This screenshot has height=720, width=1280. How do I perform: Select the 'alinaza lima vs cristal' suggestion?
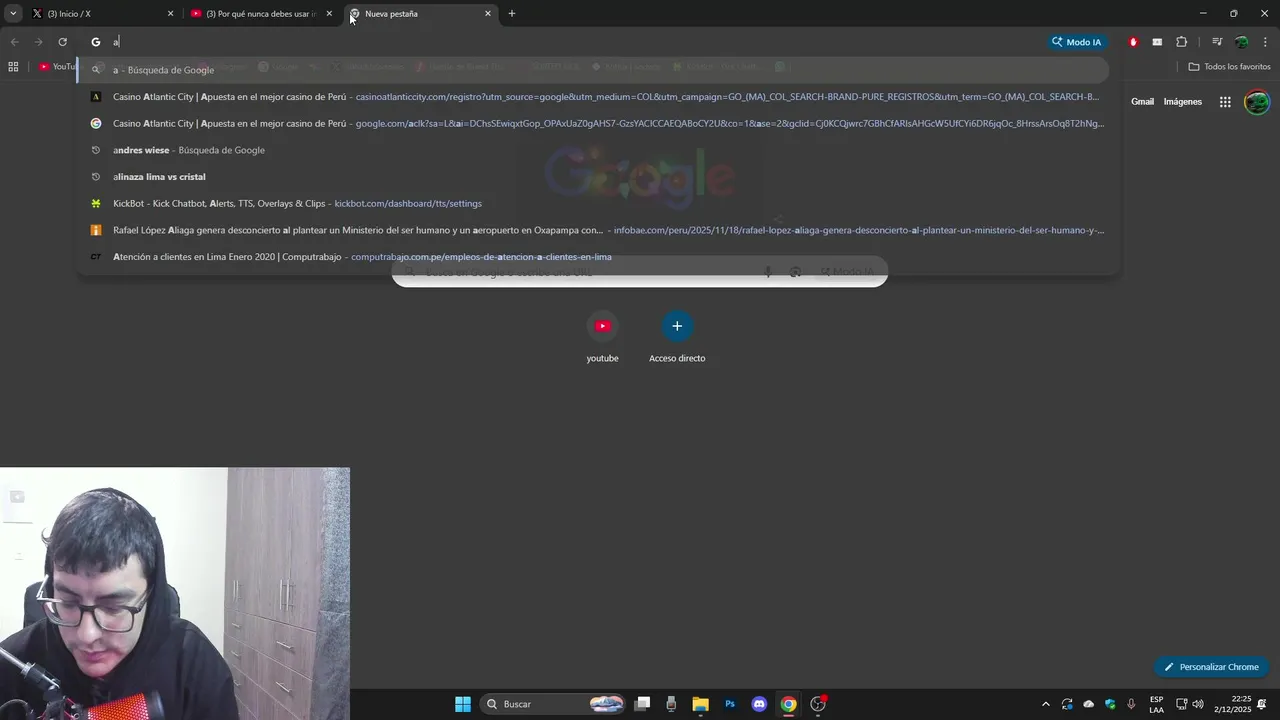coord(599,177)
